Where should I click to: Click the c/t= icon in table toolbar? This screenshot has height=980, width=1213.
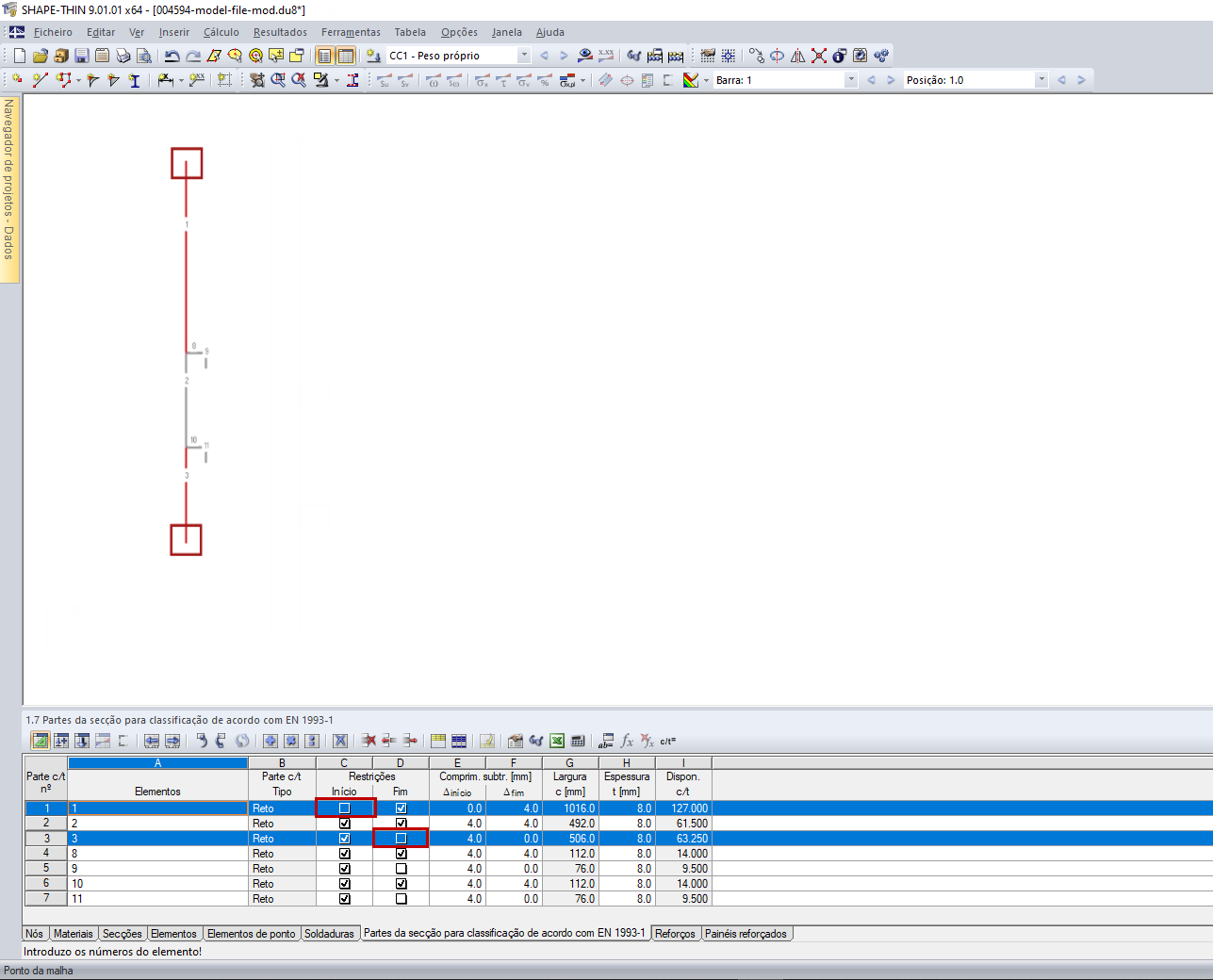668,741
